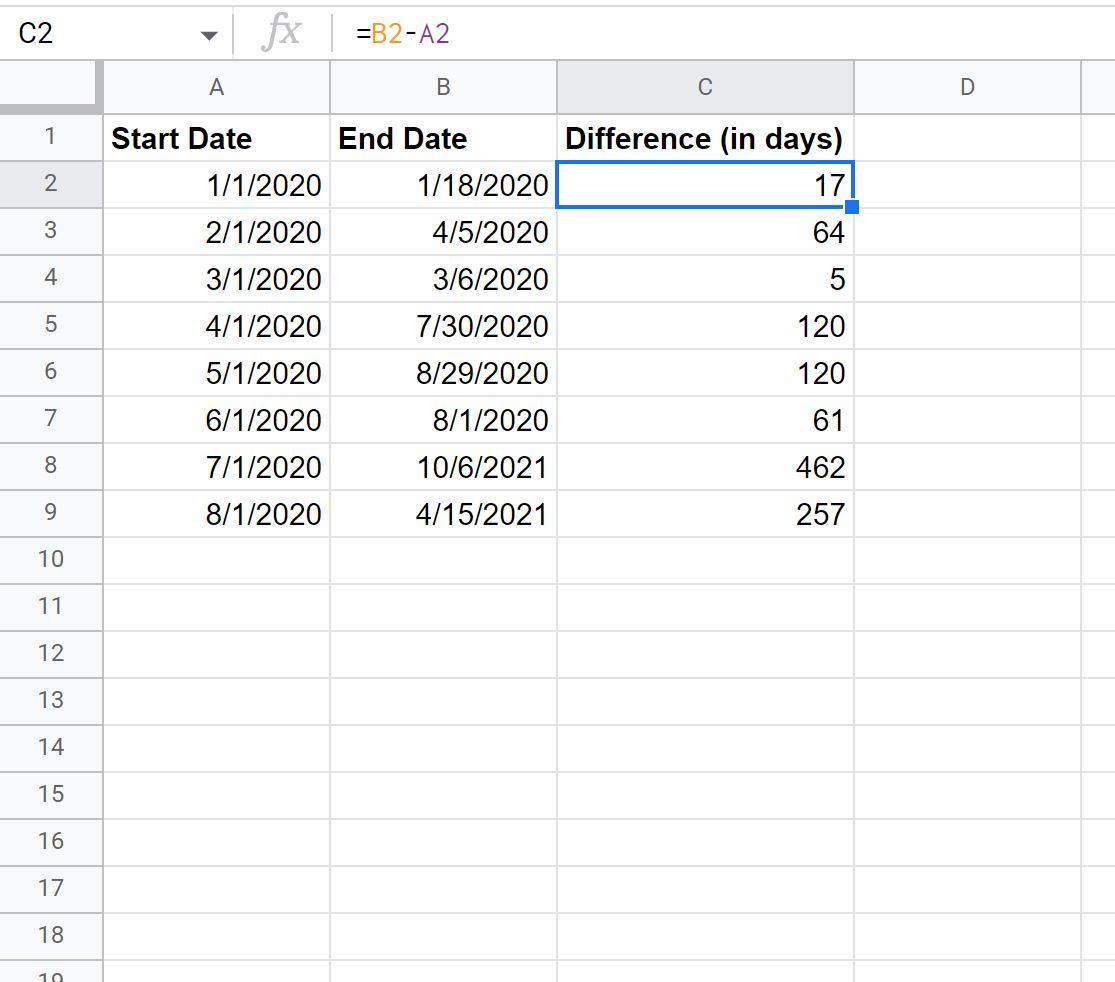Select the cell with date 8/1/2020 in column A
The height and width of the screenshot is (982, 1115).
[x=216, y=513]
